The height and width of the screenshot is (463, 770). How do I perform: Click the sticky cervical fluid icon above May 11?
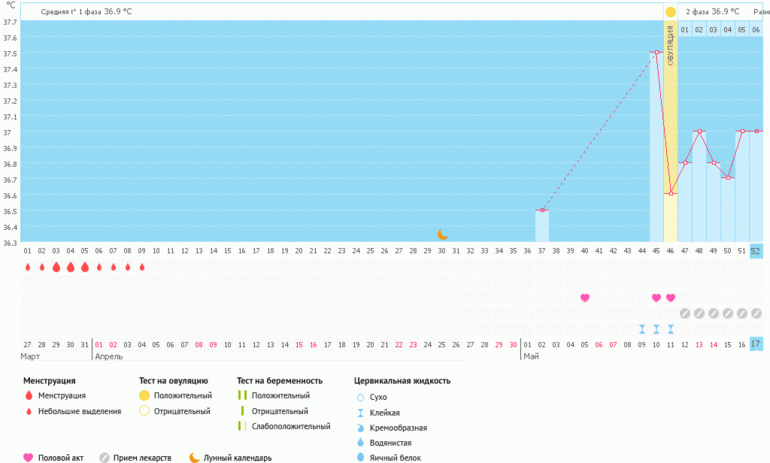[670, 328]
